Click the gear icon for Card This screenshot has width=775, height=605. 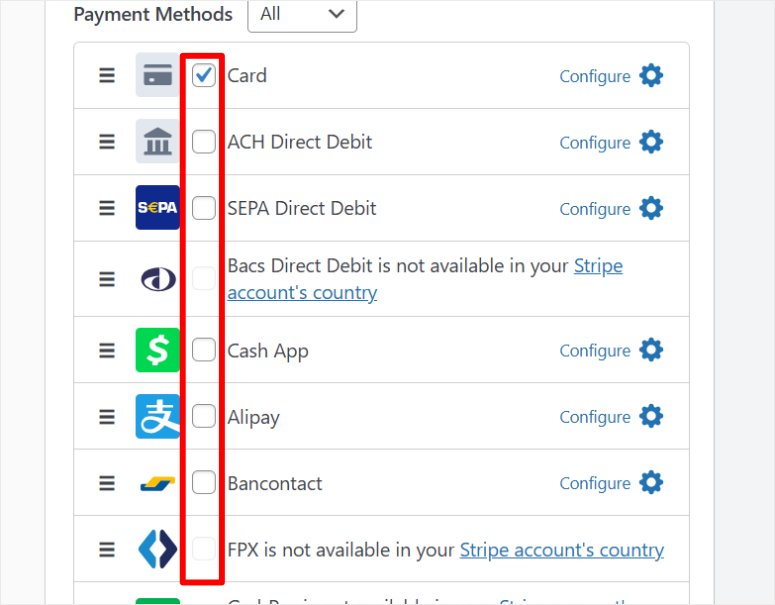[x=651, y=76]
